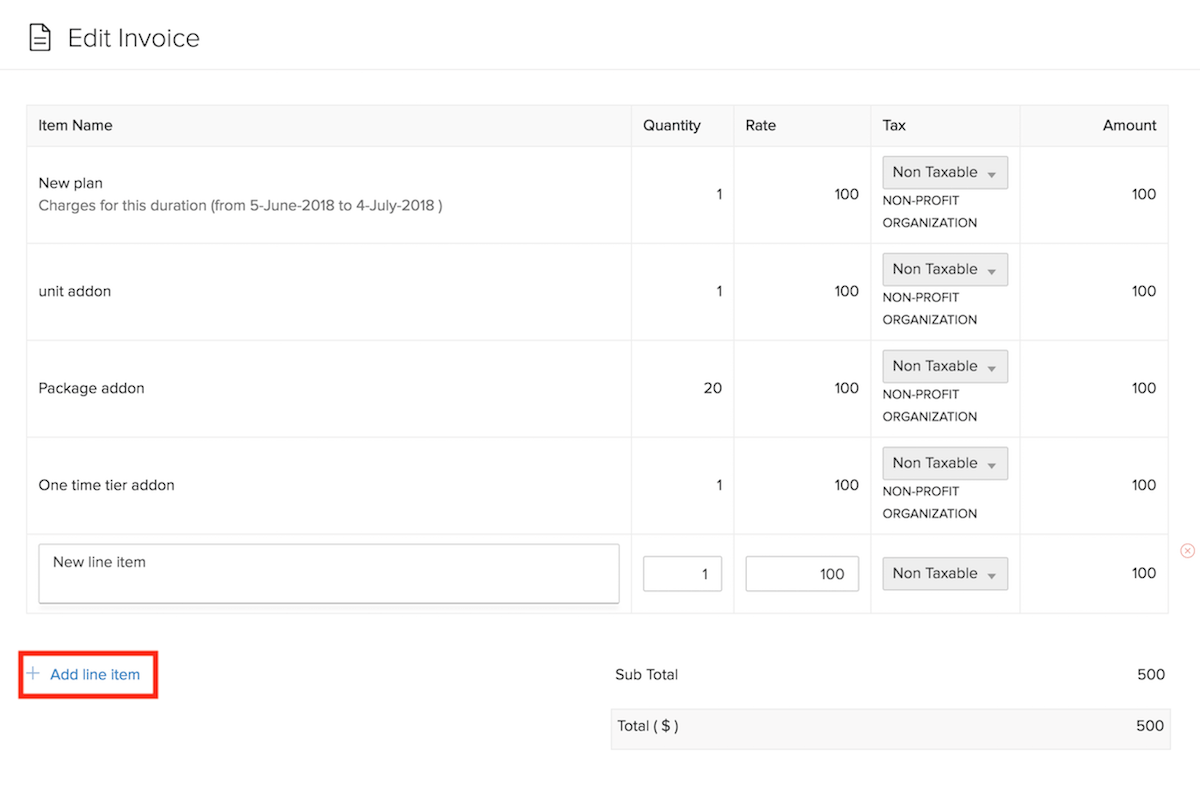Expand the unit addon Tax dropdown
This screenshot has height=799, width=1200.
[944, 270]
